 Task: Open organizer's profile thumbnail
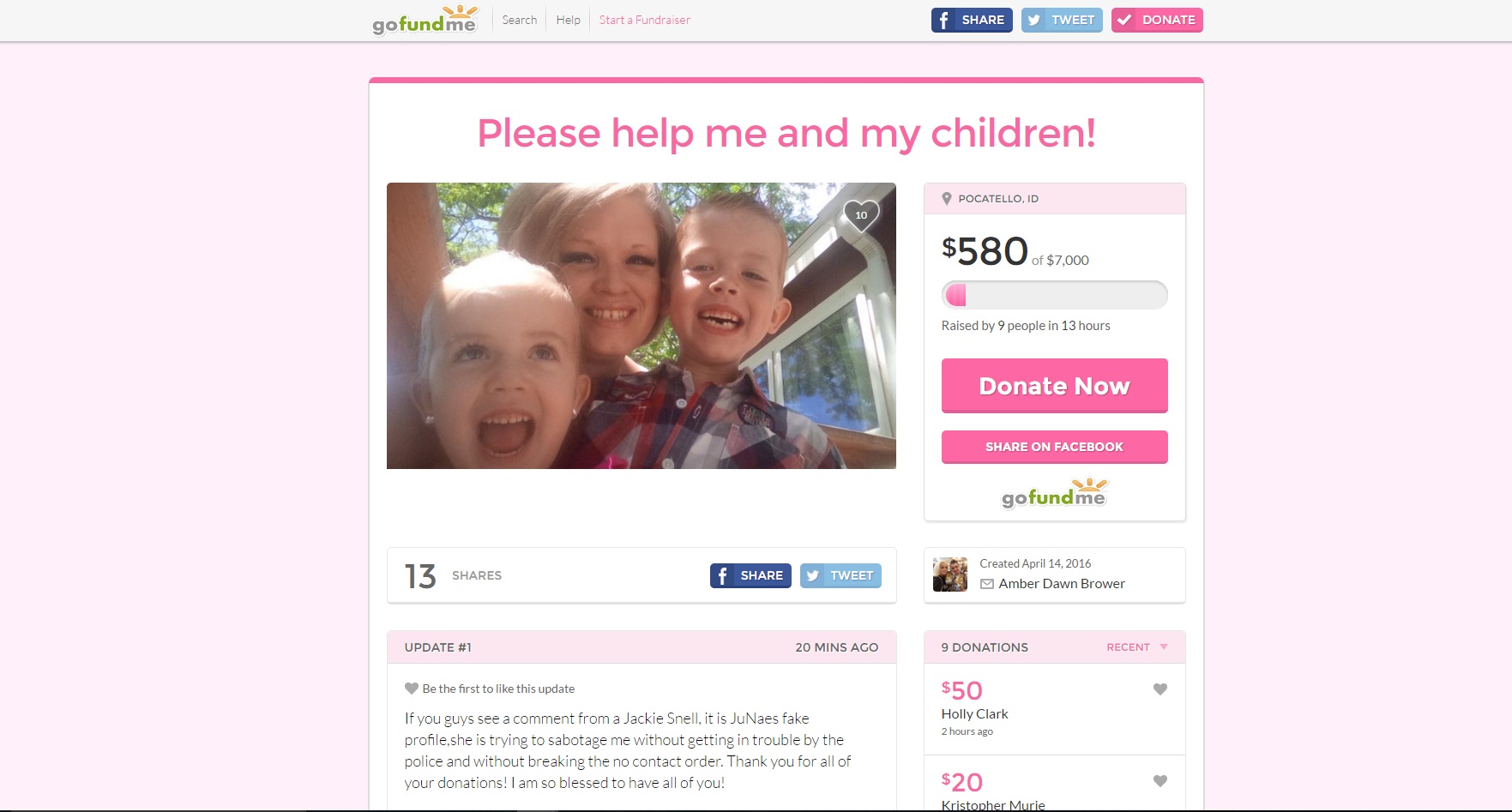point(950,574)
